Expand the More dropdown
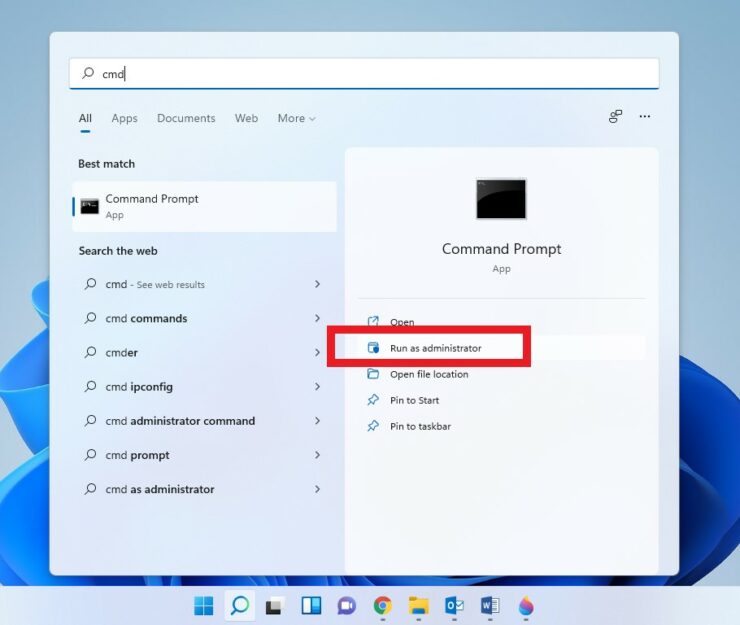740x625 pixels. click(296, 118)
